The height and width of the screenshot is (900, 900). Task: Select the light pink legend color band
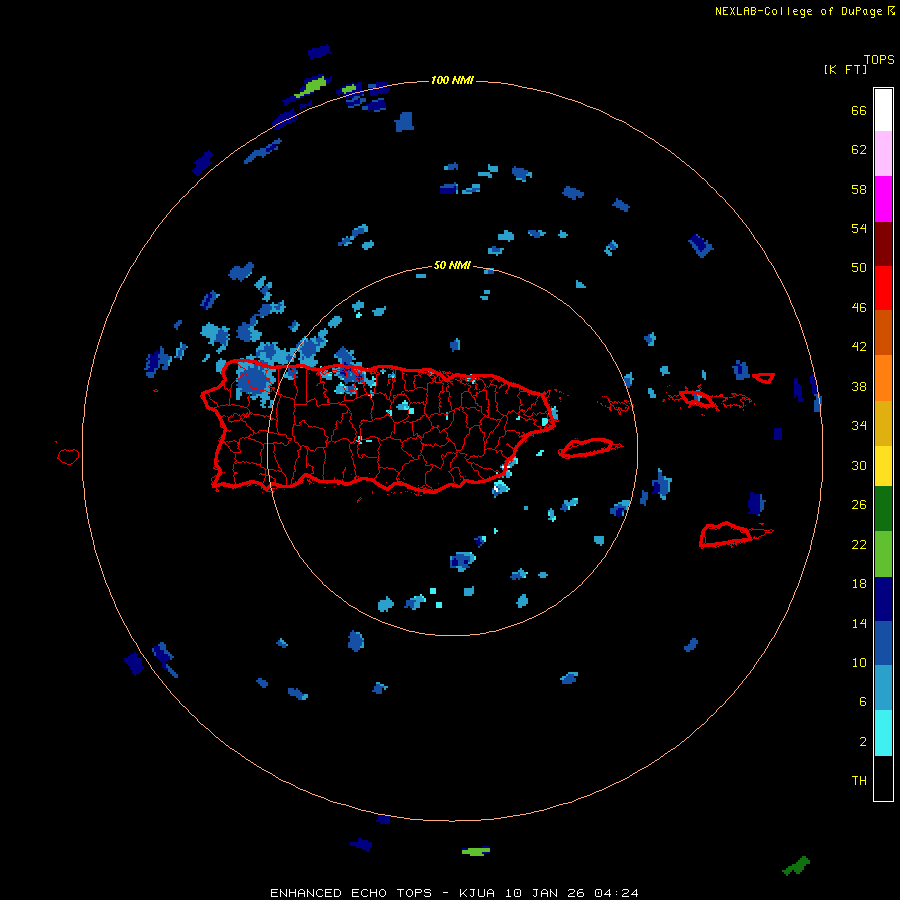(x=883, y=154)
